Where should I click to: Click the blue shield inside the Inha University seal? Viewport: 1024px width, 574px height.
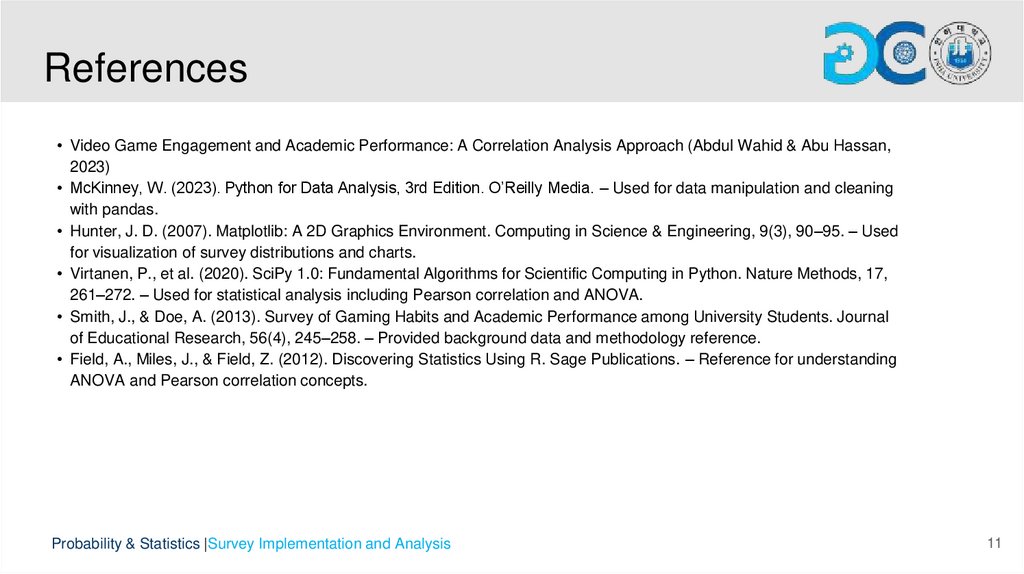click(962, 53)
